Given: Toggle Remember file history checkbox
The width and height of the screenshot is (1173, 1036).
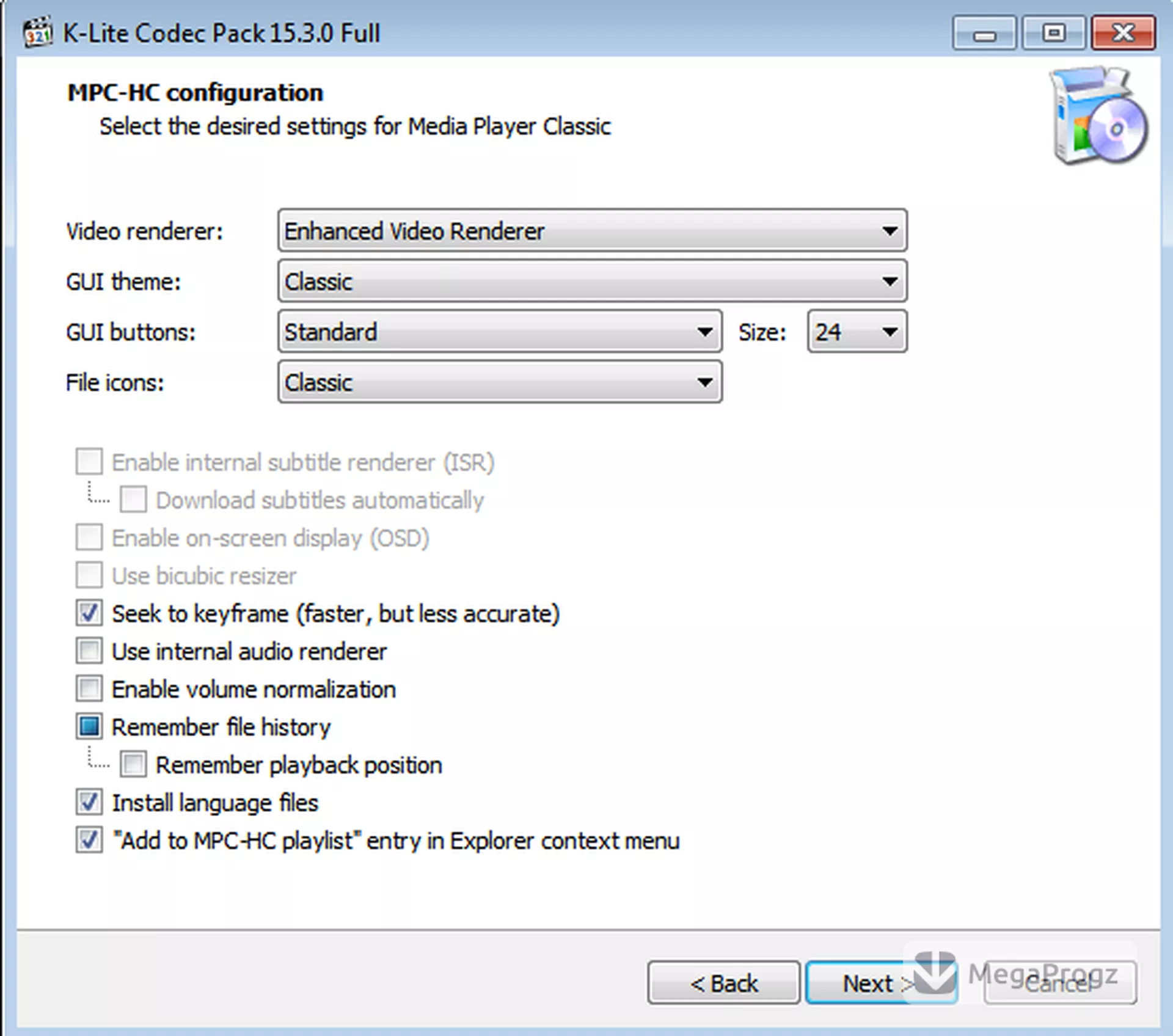Looking at the screenshot, I should (89, 727).
